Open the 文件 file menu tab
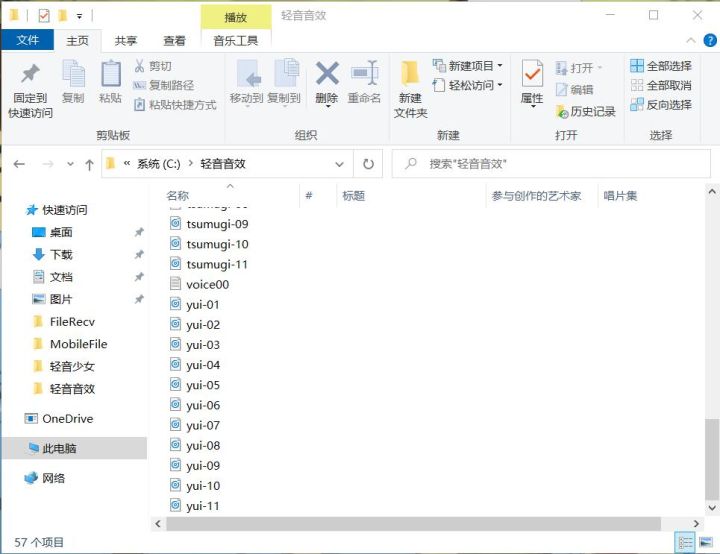The image size is (720, 554). click(28, 40)
